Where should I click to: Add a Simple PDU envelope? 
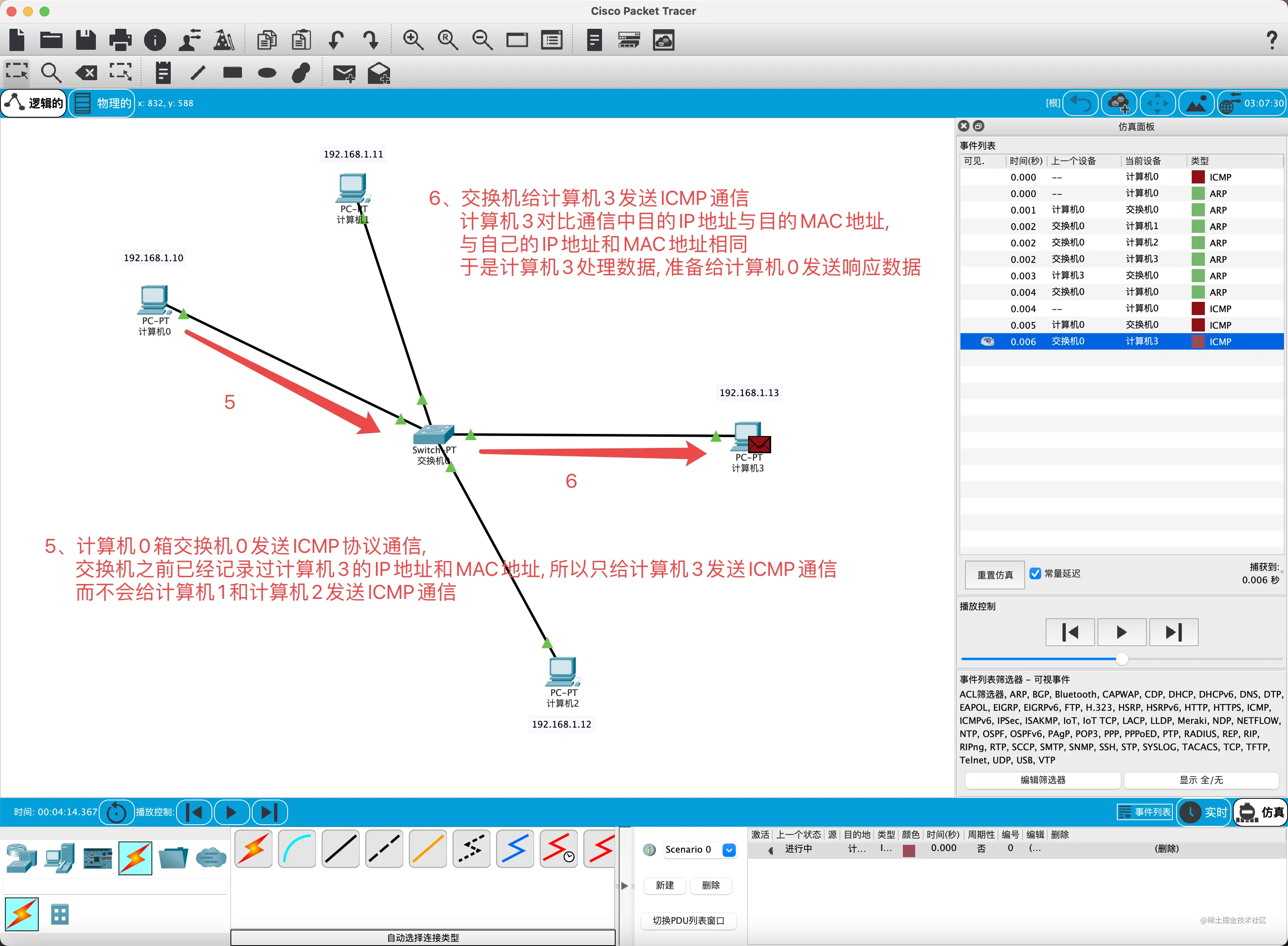point(344,73)
